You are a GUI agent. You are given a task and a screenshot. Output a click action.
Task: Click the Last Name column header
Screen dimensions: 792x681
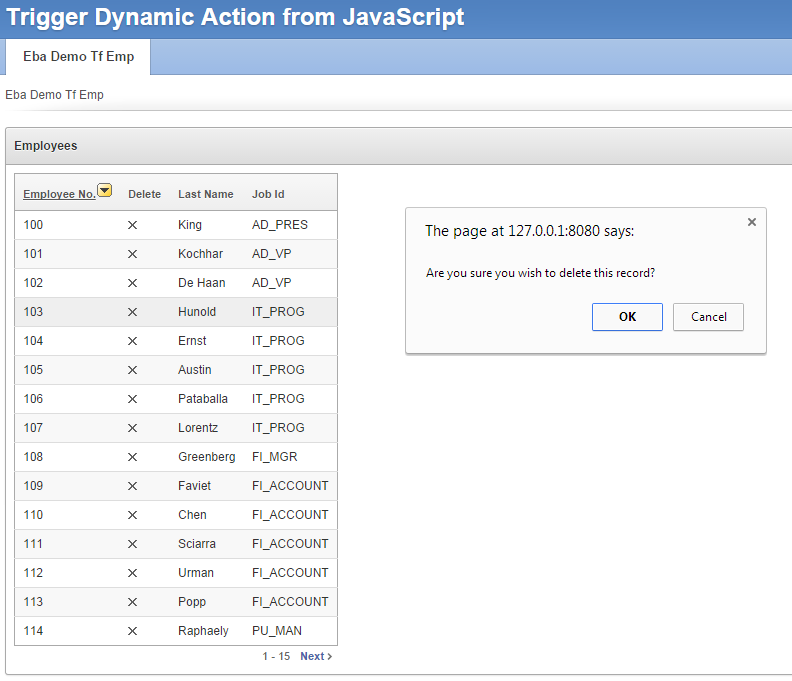205,194
